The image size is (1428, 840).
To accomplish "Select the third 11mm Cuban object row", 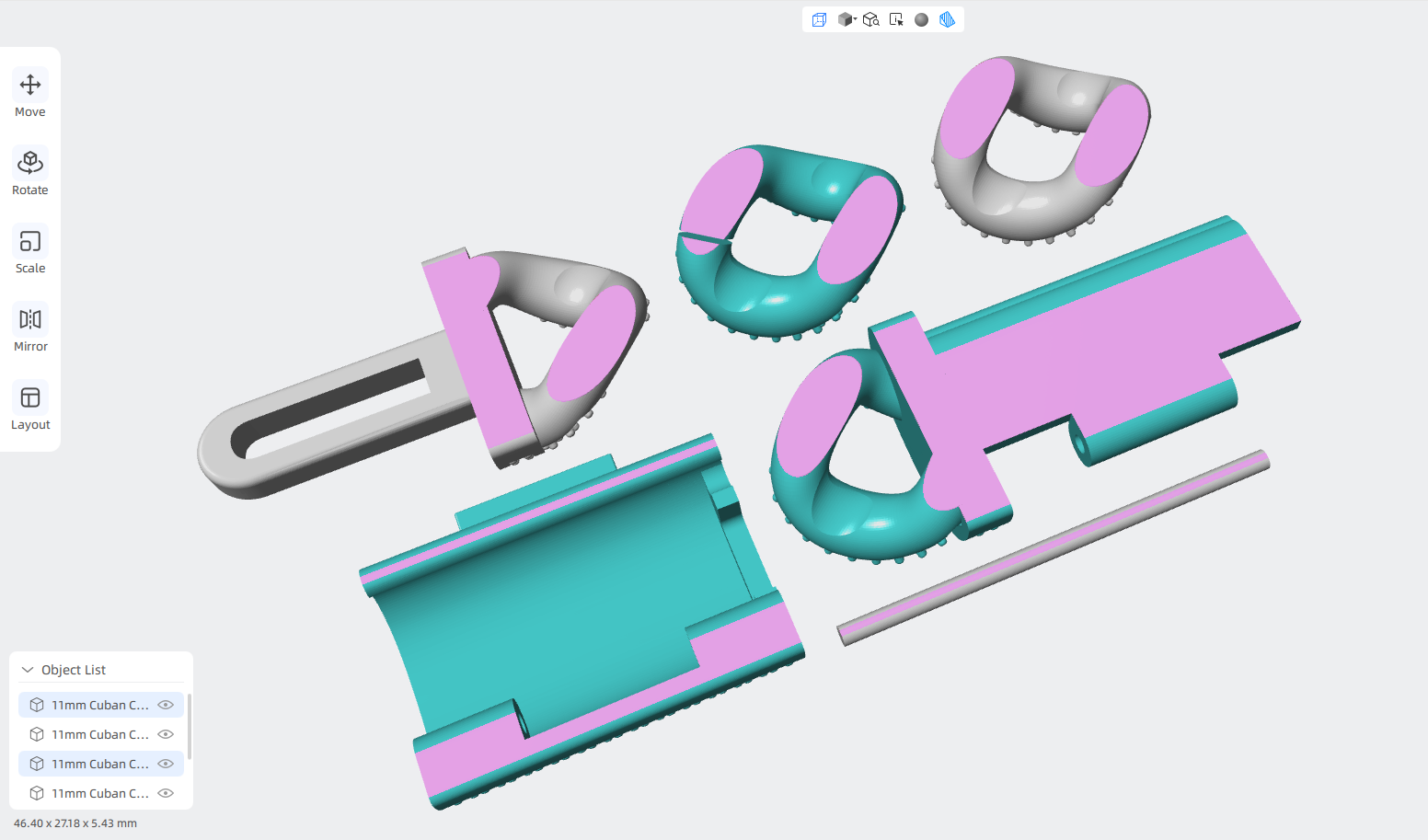I will [101, 764].
